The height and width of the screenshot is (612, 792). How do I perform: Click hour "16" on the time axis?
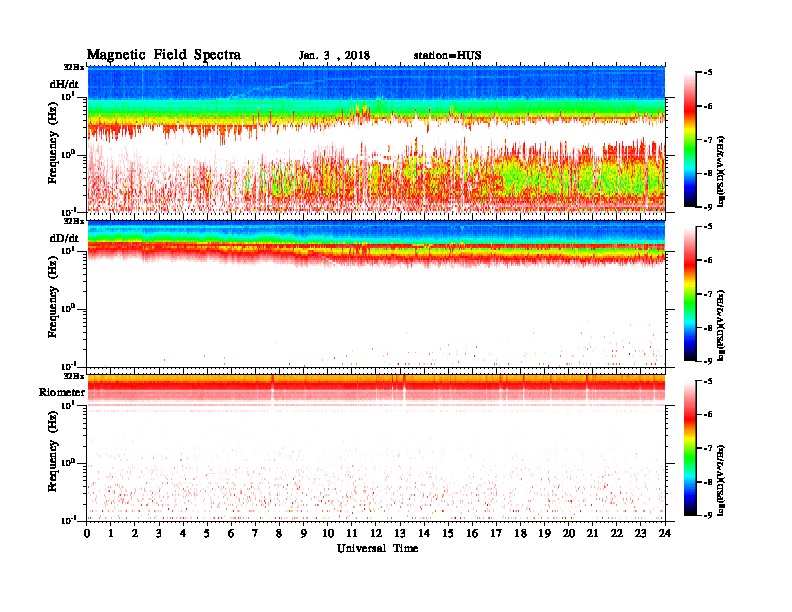tap(472, 533)
